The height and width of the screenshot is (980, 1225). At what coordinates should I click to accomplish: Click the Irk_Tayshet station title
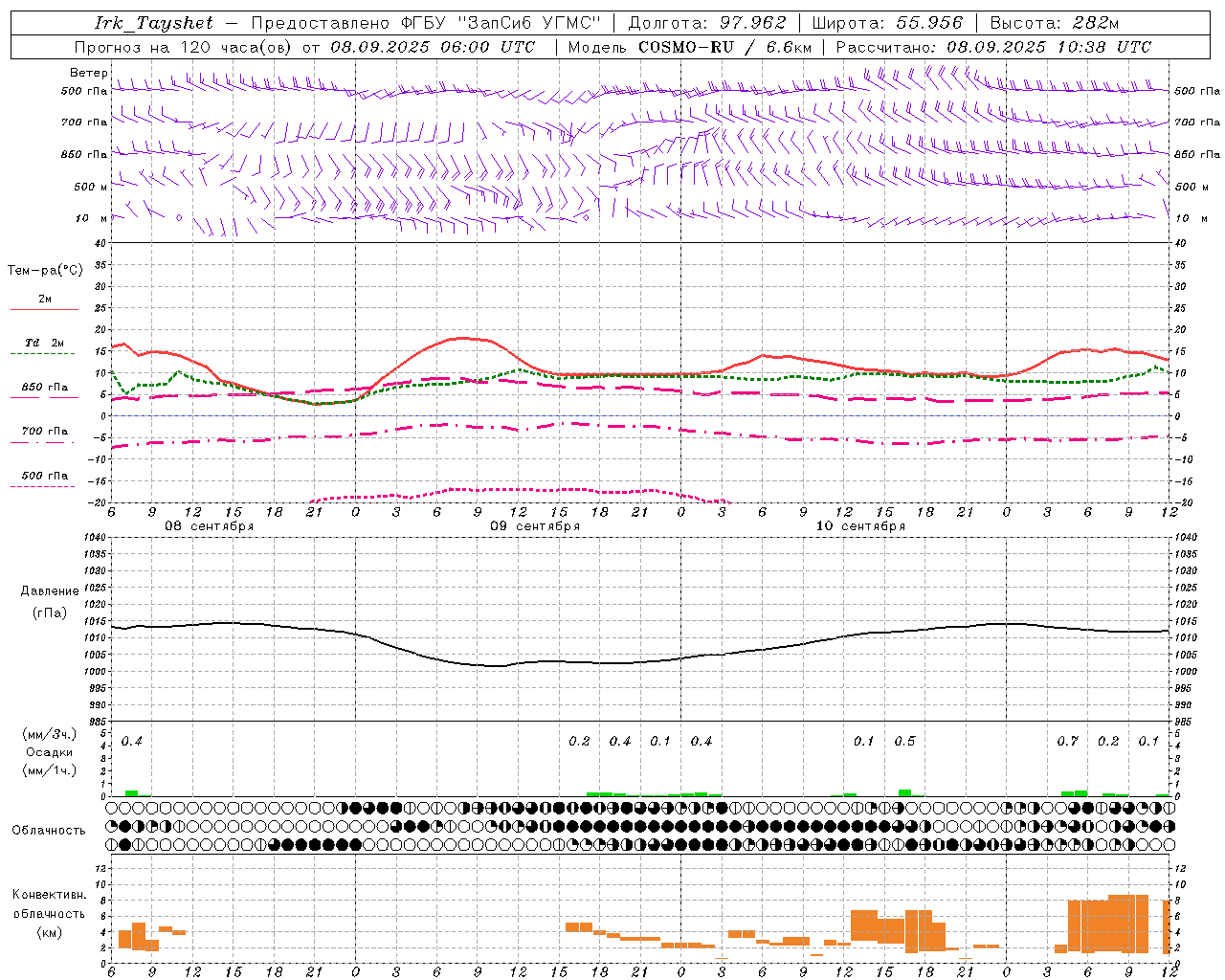(x=154, y=23)
